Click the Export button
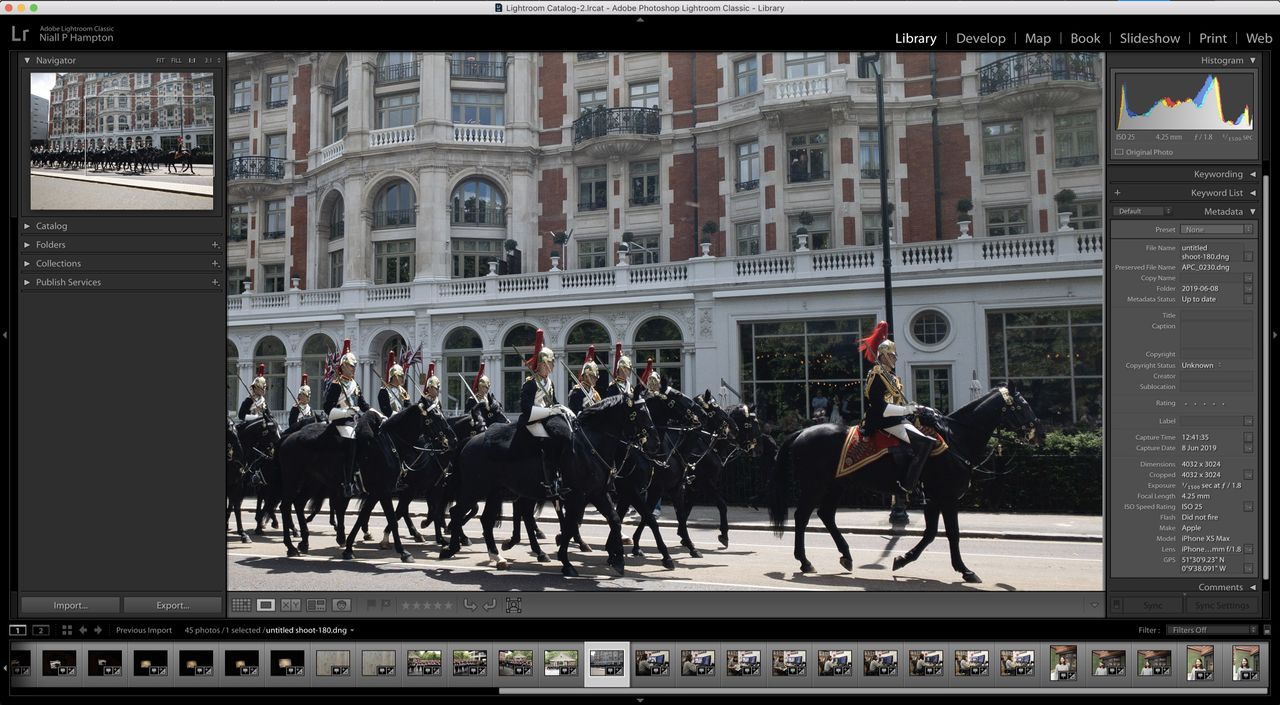This screenshot has height=705, width=1280. 172,605
